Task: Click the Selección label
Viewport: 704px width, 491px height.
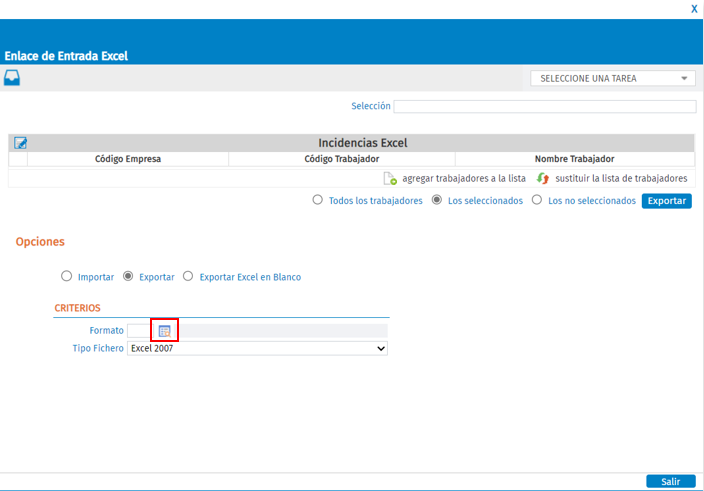Action: coord(371,106)
